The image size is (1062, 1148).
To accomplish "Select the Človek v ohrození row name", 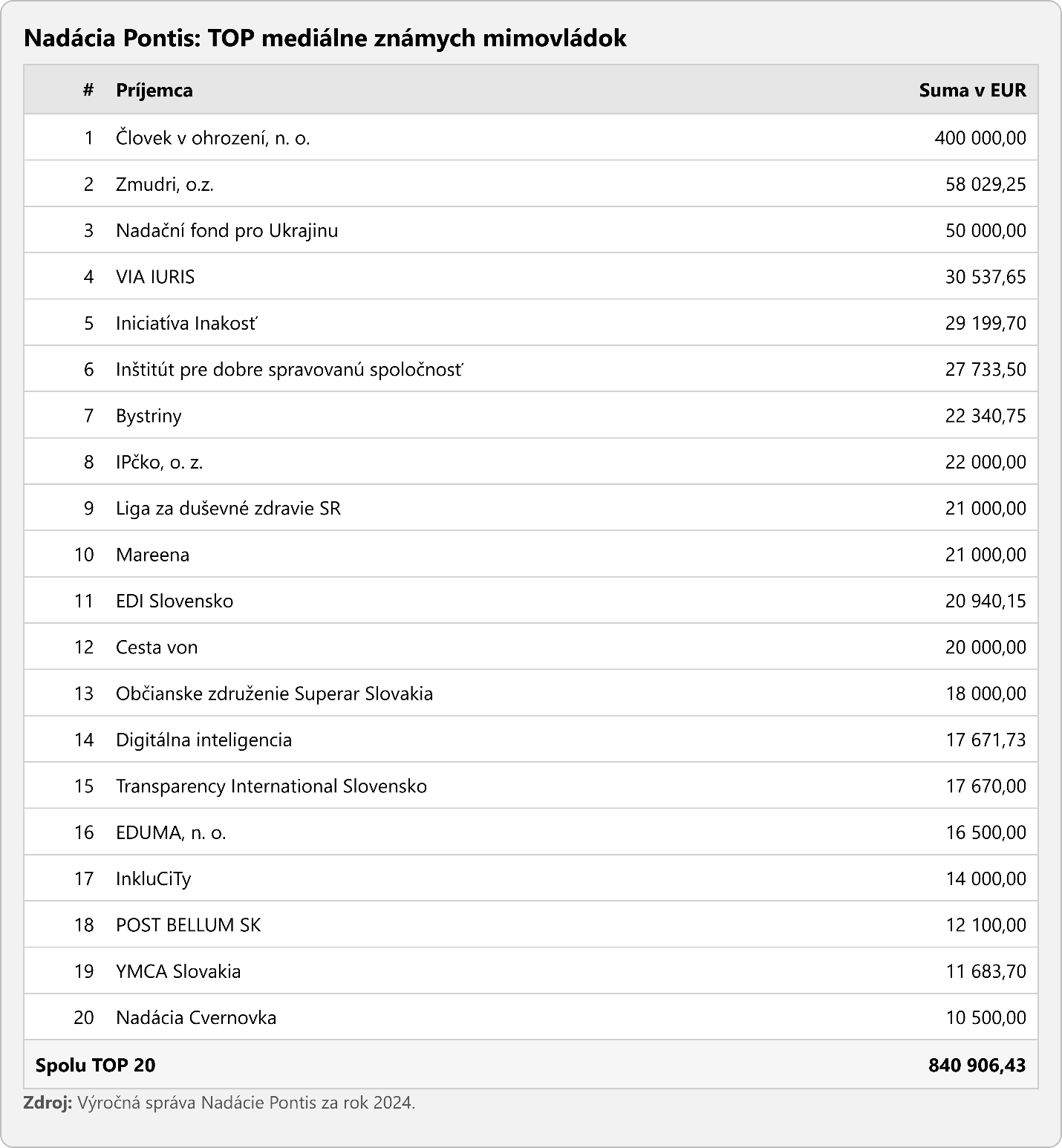I will click(212, 137).
